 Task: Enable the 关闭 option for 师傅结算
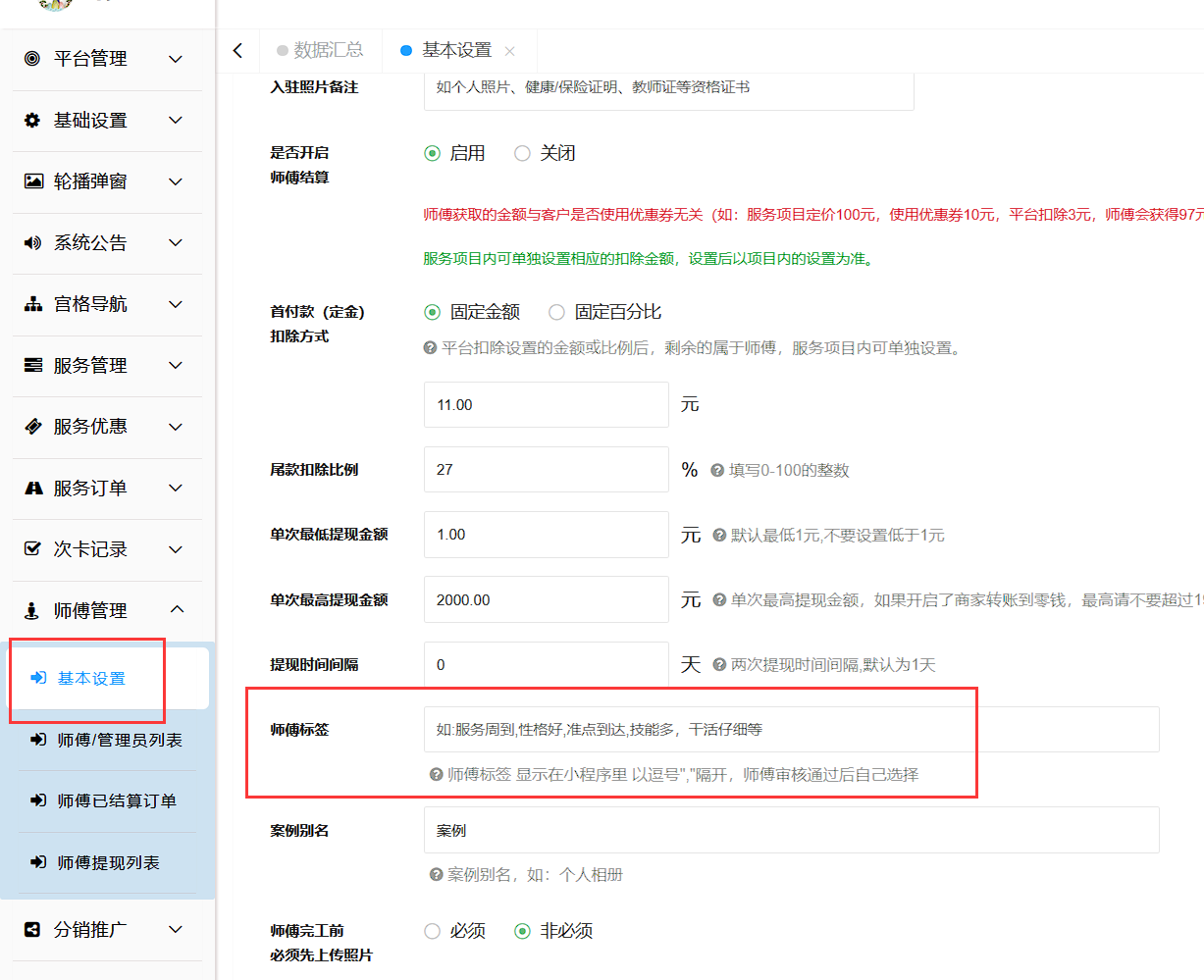click(x=522, y=153)
